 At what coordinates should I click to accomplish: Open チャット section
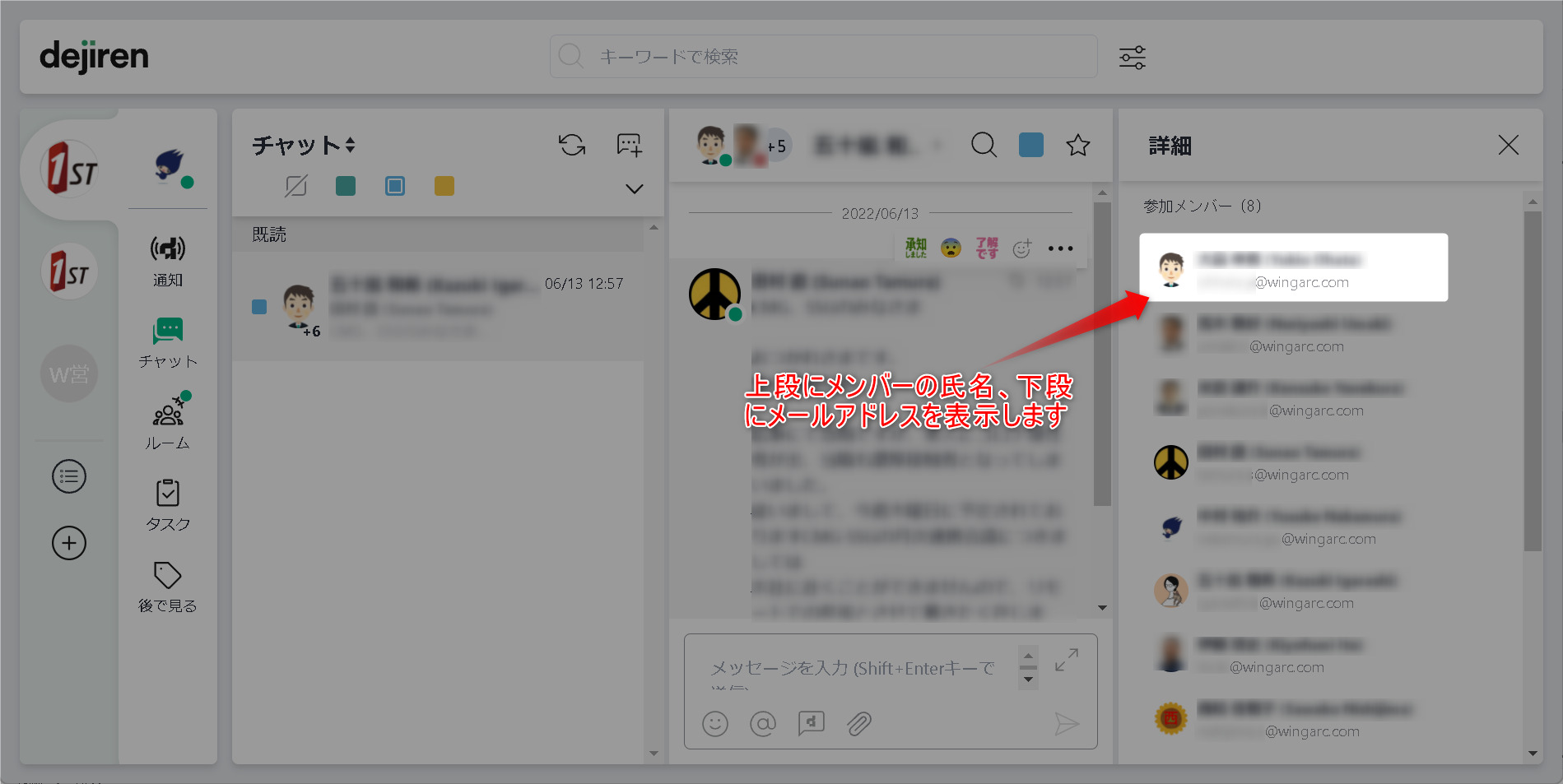pyautogui.click(x=168, y=342)
